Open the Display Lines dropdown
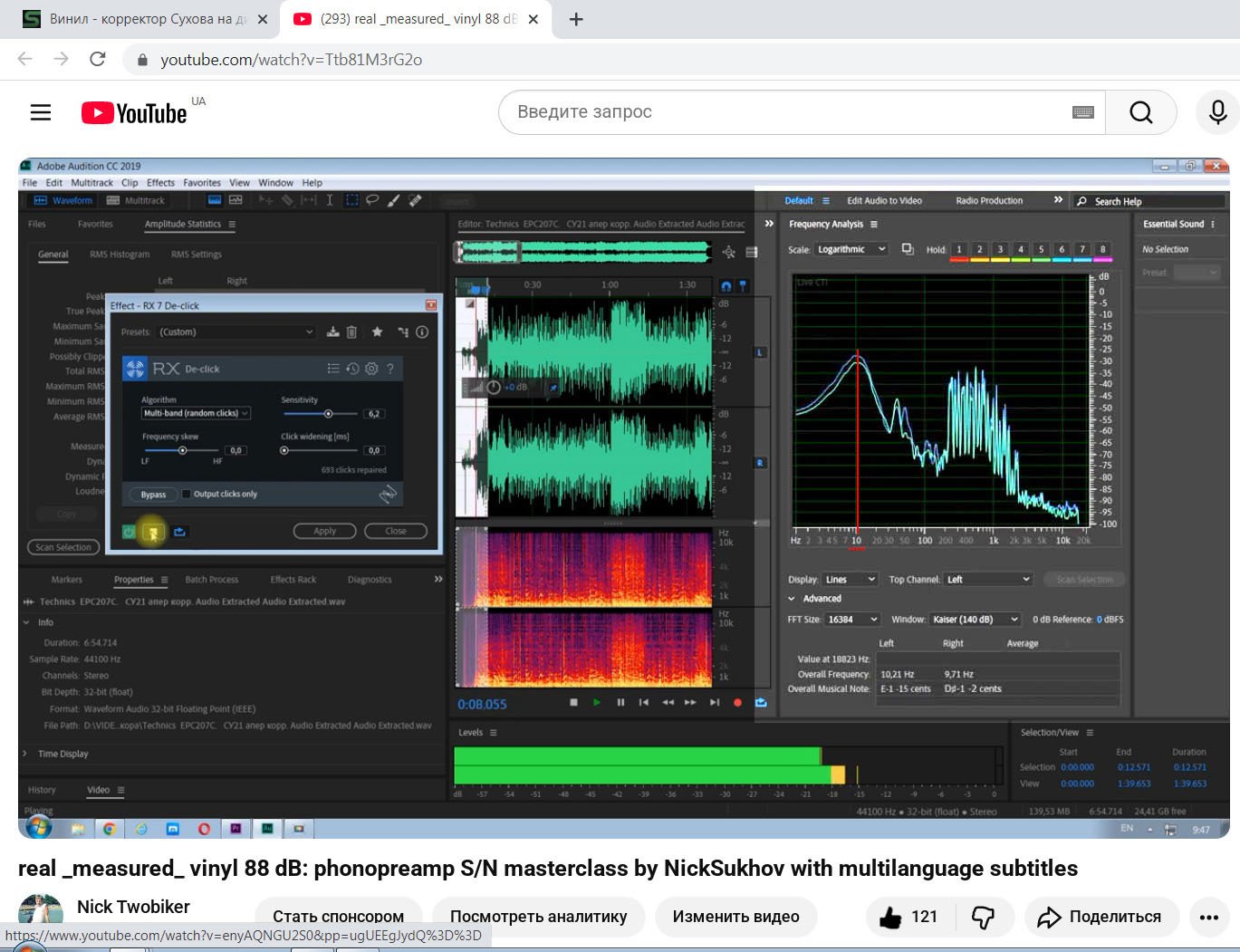The height and width of the screenshot is (952, 1240). point(851,580)
